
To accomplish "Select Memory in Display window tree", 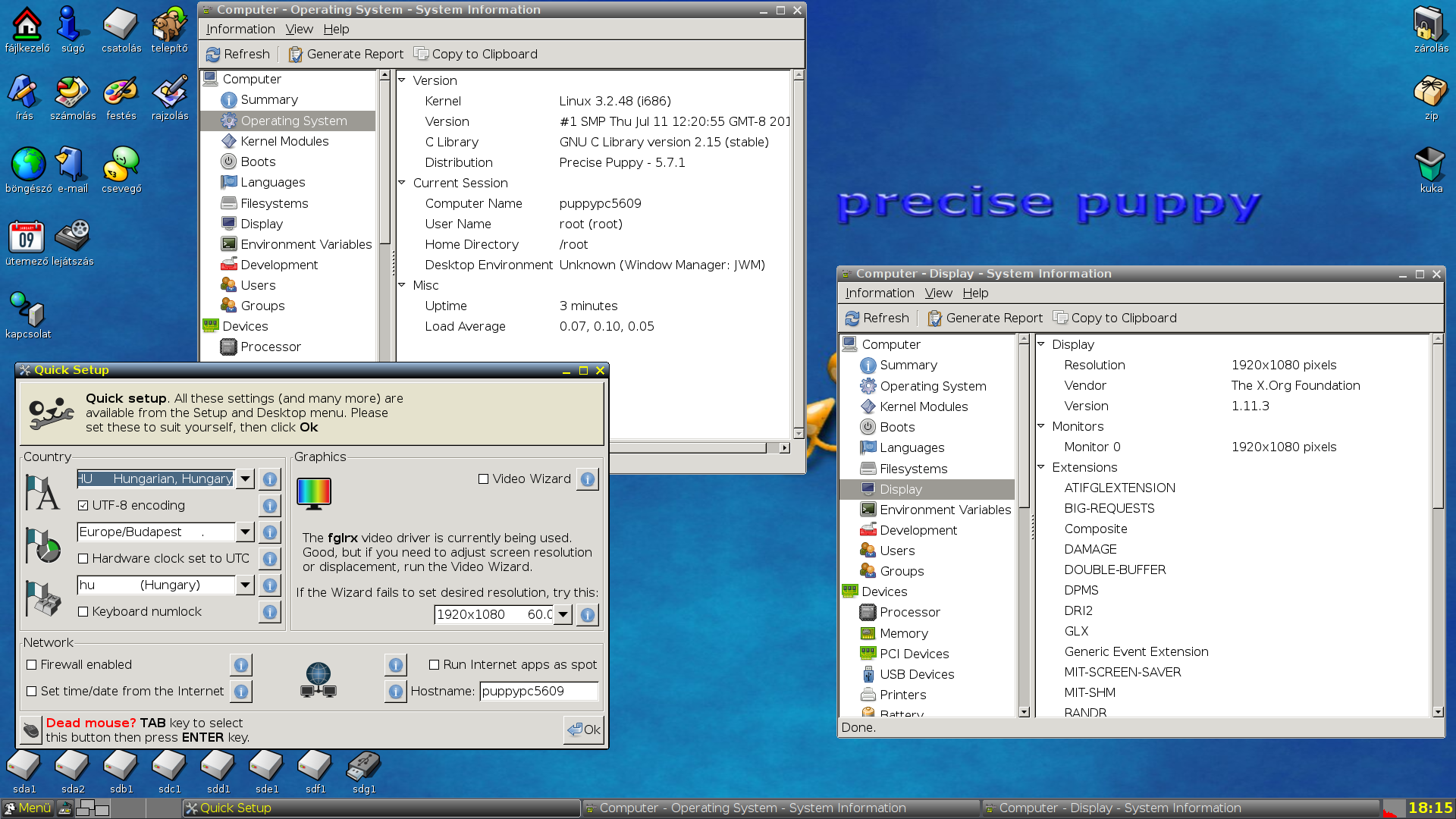I will tap(903, 633).
